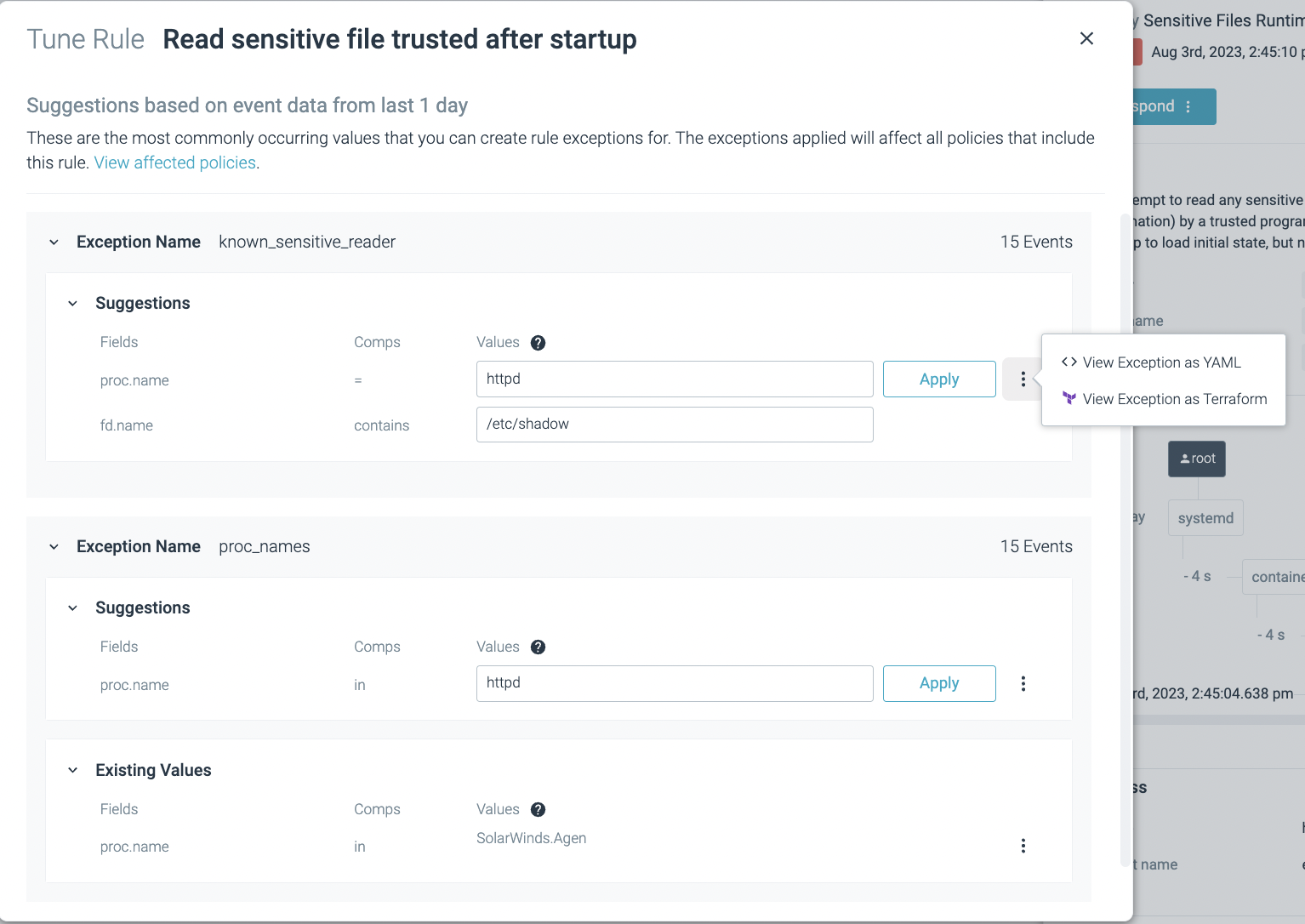Apply the known_sensitive_reader httpd suggestion
This screenshot has width=1305, height=924.
point(938,379)
